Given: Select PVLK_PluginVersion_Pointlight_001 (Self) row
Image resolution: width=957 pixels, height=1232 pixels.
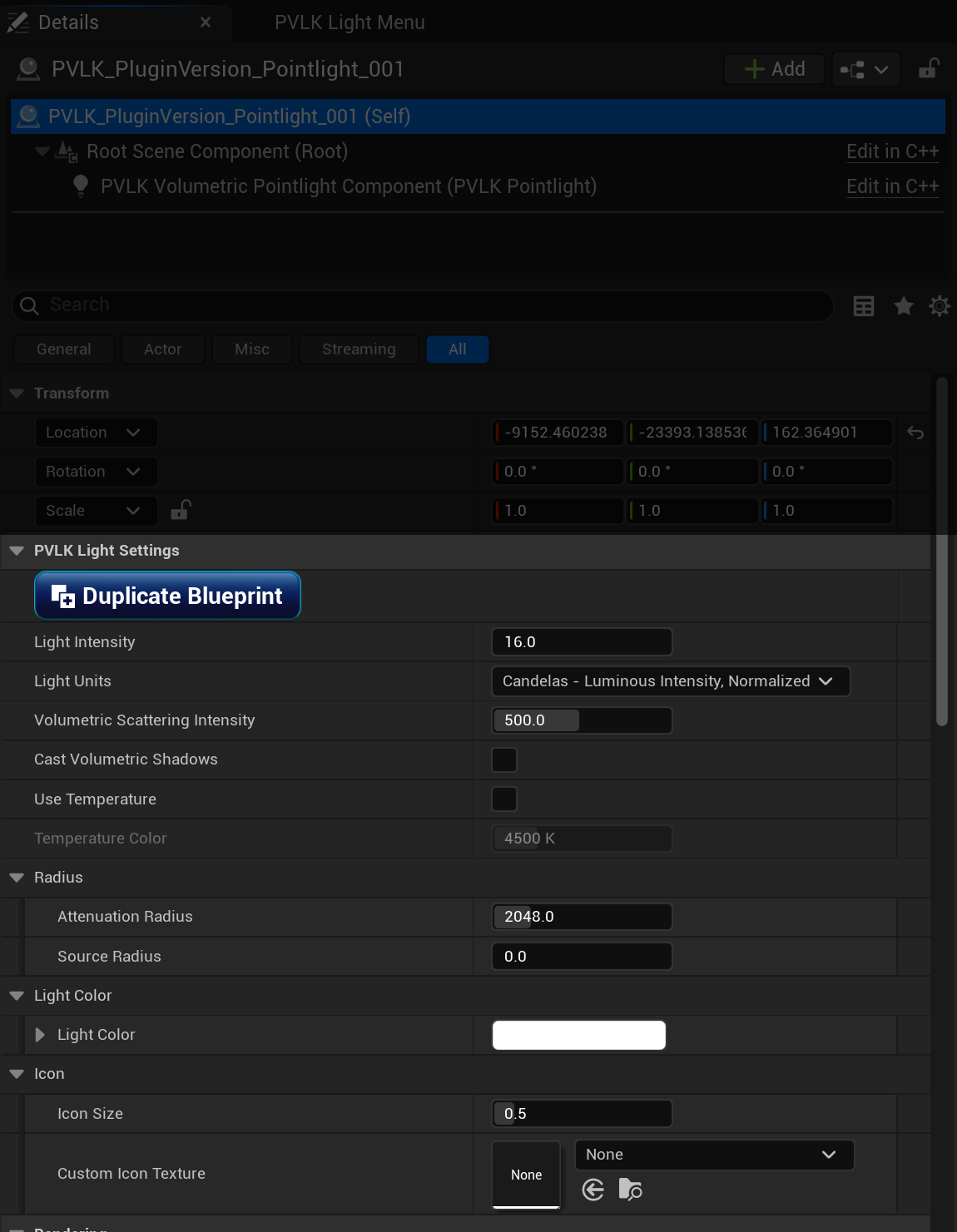Looking at the screenshot, I should 478,116.
